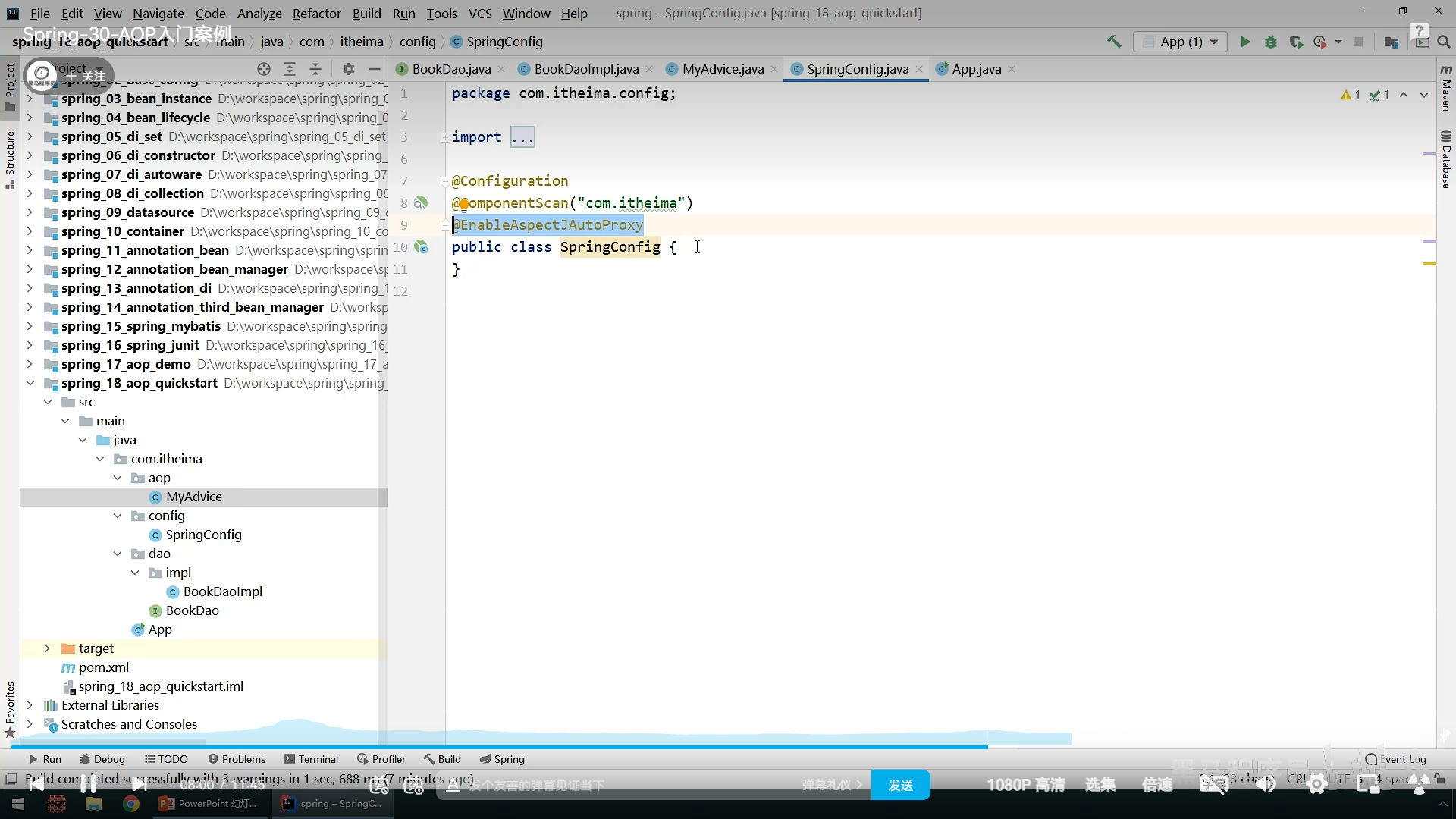Open the App (1) run configuration dropdown
This screenshot has height=819, width=1456.
tap(1180, 42)
